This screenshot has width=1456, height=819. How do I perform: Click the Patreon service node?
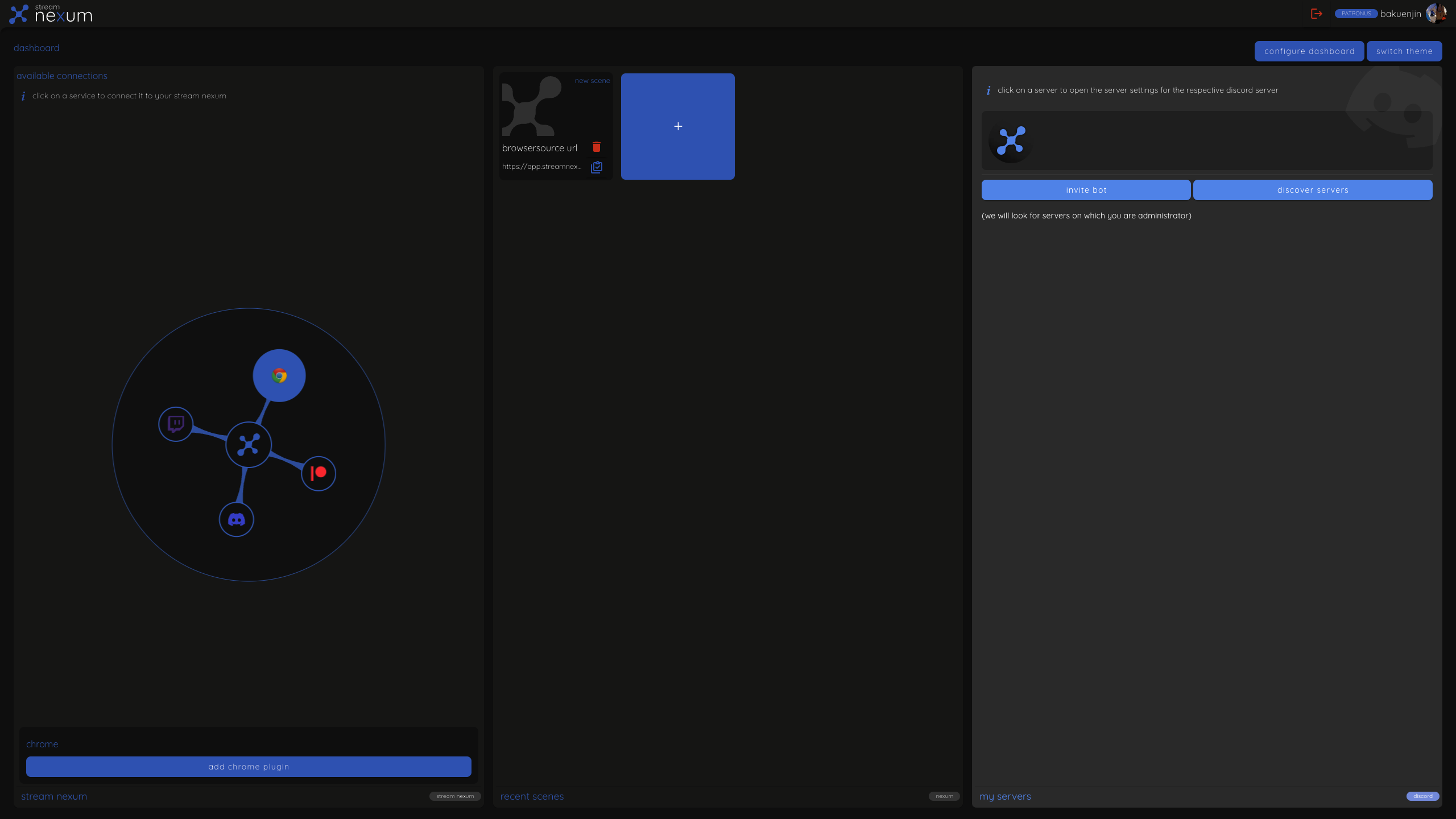click(318, 473)
